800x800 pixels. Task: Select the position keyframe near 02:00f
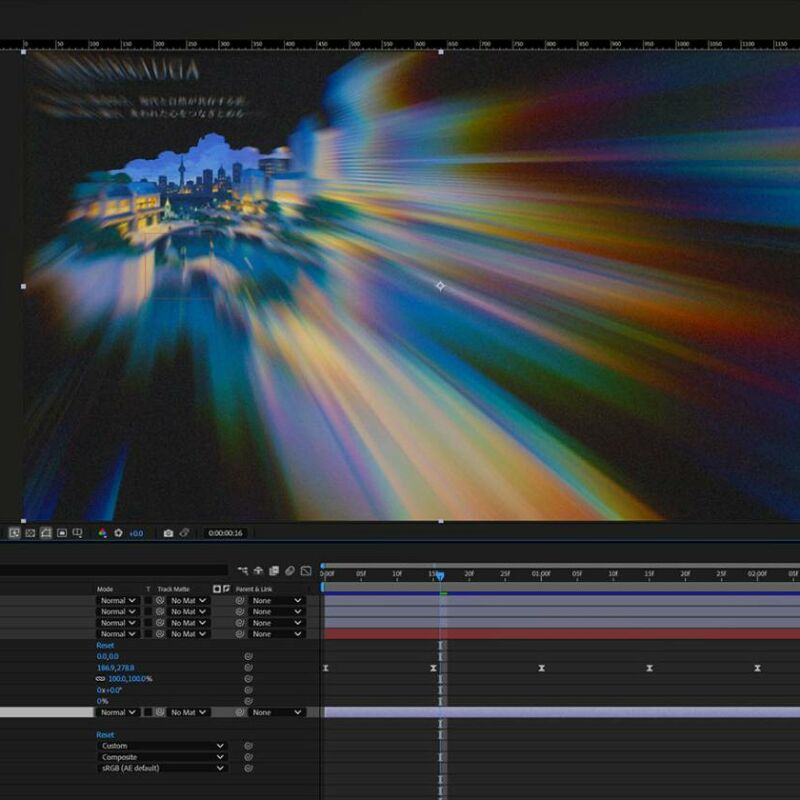click(x=757, y=668)
